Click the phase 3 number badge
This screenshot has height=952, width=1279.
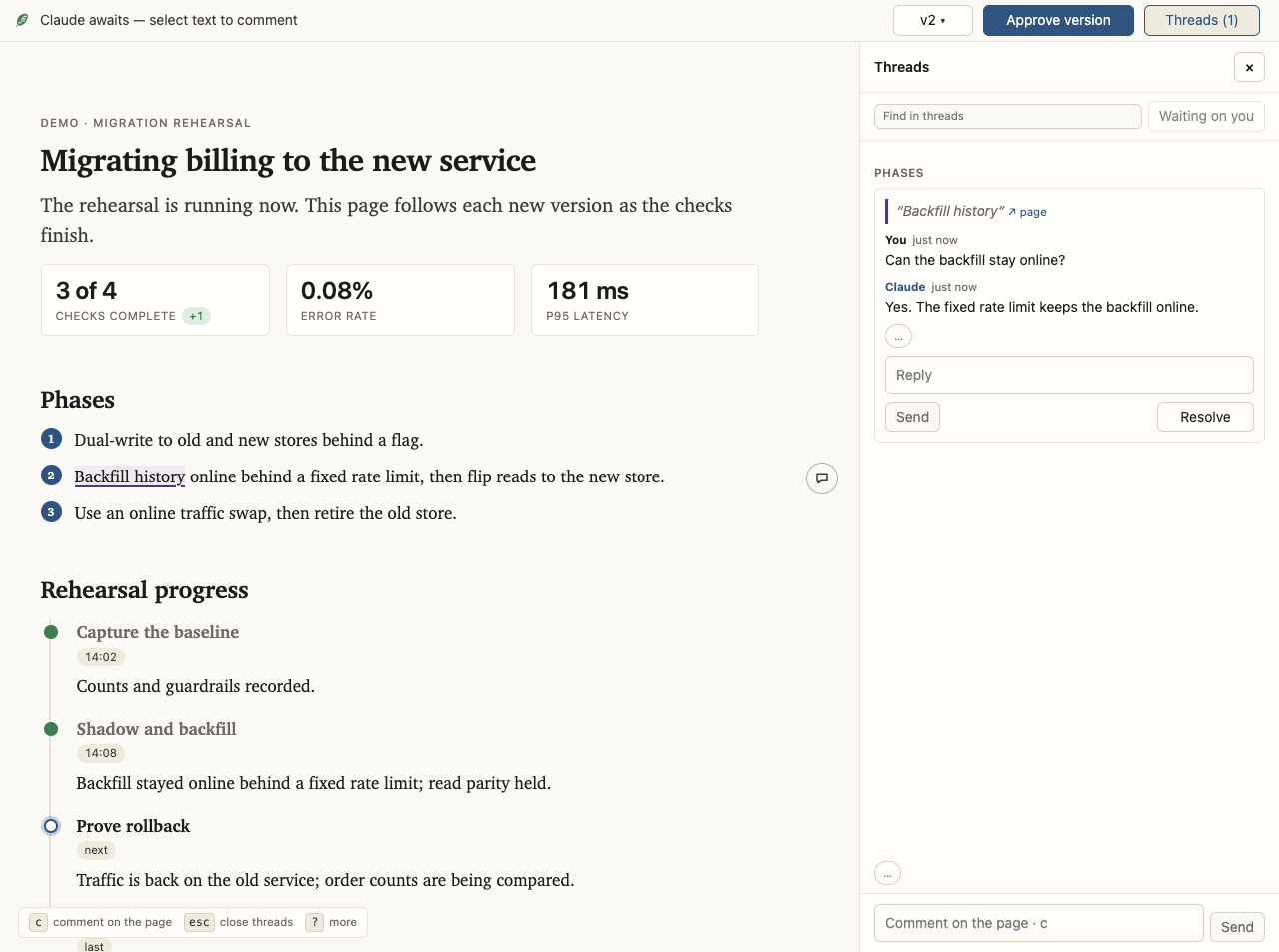point(51,512)
